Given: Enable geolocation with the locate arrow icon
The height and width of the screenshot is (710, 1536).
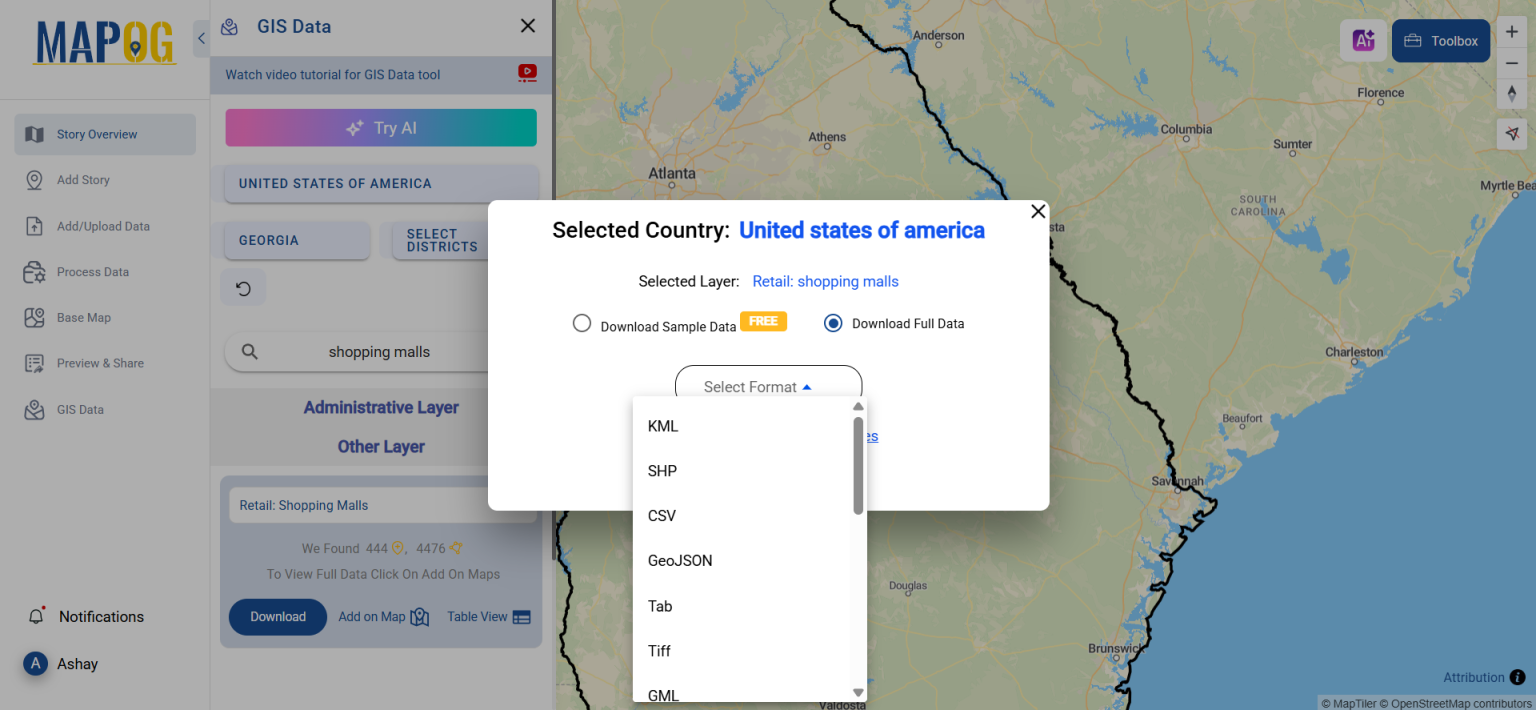Looking at the screenshot, I should 1512,132.
